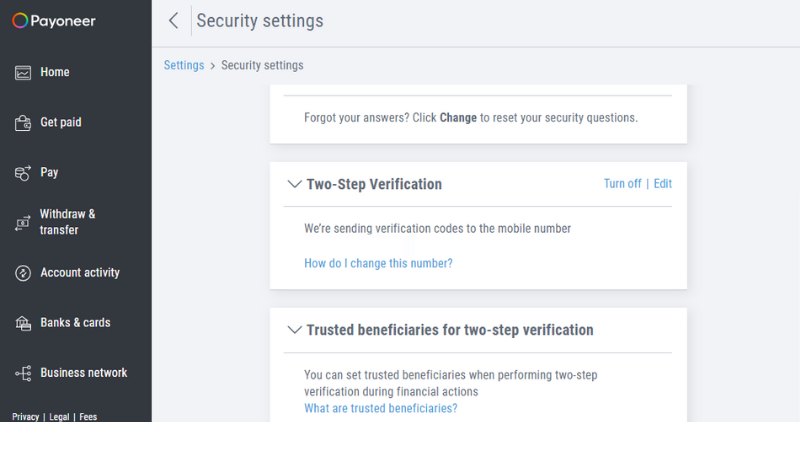Turn off two-step verification
Image resolution: width=800 pixels, height=450 pixels.
[x=622, y=184]
